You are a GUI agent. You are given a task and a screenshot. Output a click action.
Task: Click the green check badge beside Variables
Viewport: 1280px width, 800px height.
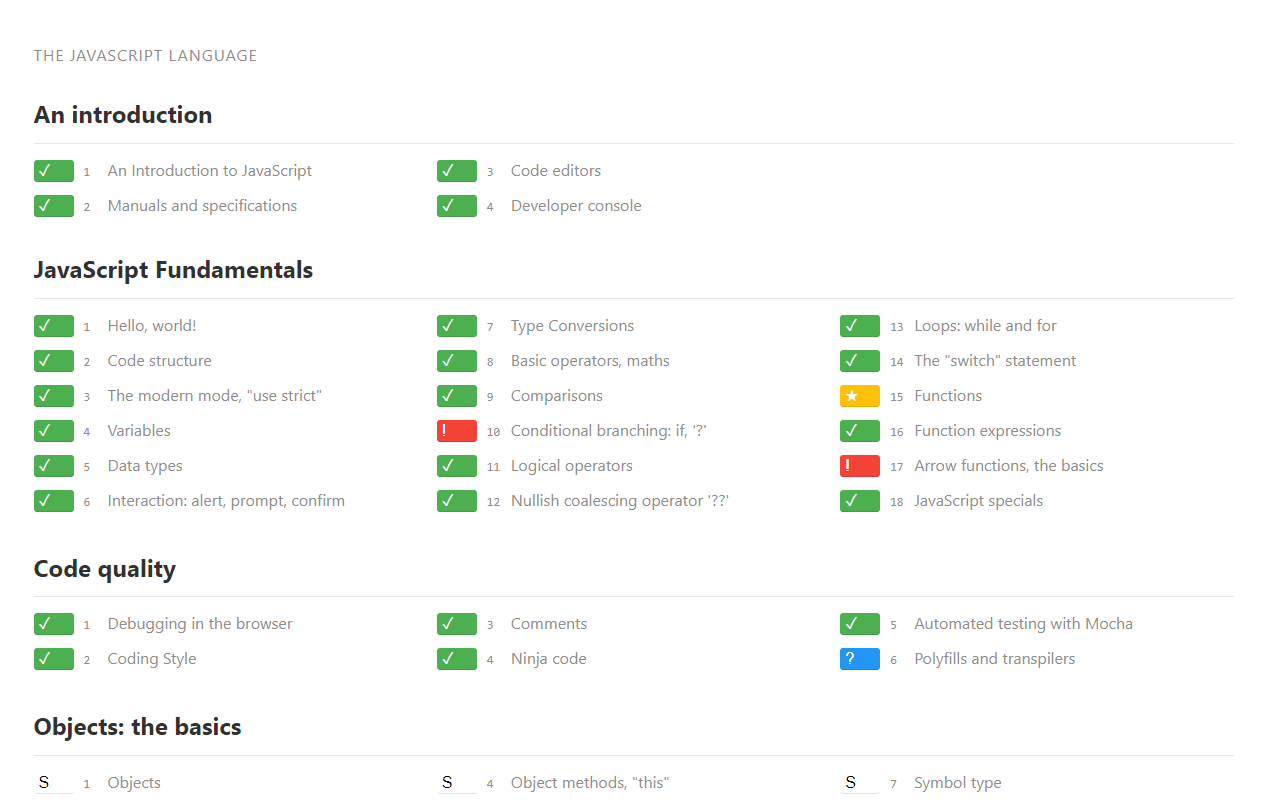click(x=54, y=431)
